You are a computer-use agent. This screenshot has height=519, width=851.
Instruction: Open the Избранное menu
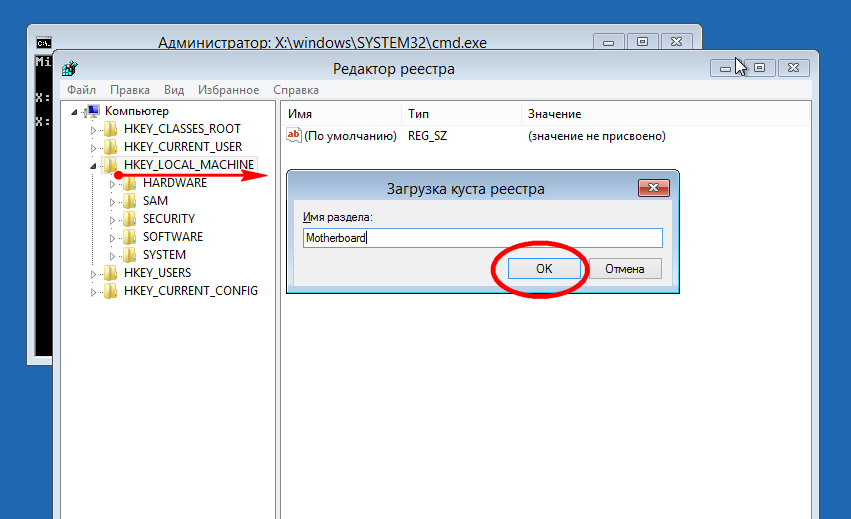pyautogui.click(x=228, y=90)
